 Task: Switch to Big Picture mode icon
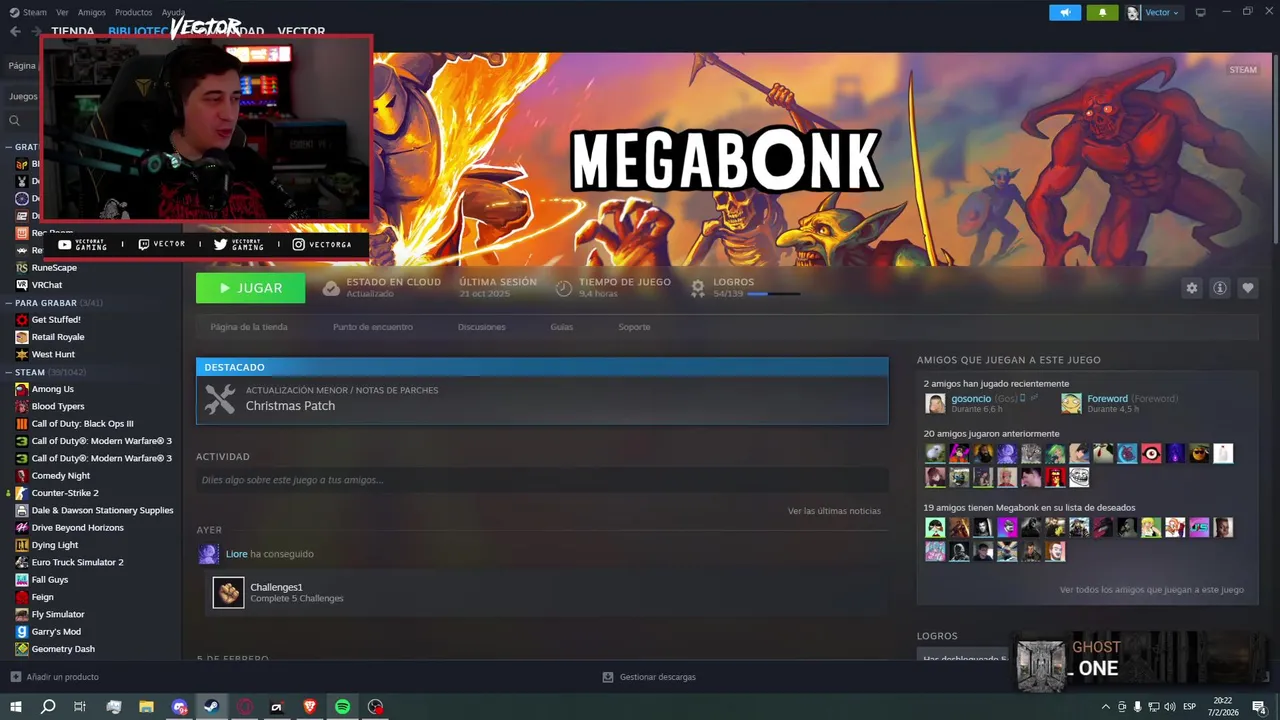point(1200,12)
